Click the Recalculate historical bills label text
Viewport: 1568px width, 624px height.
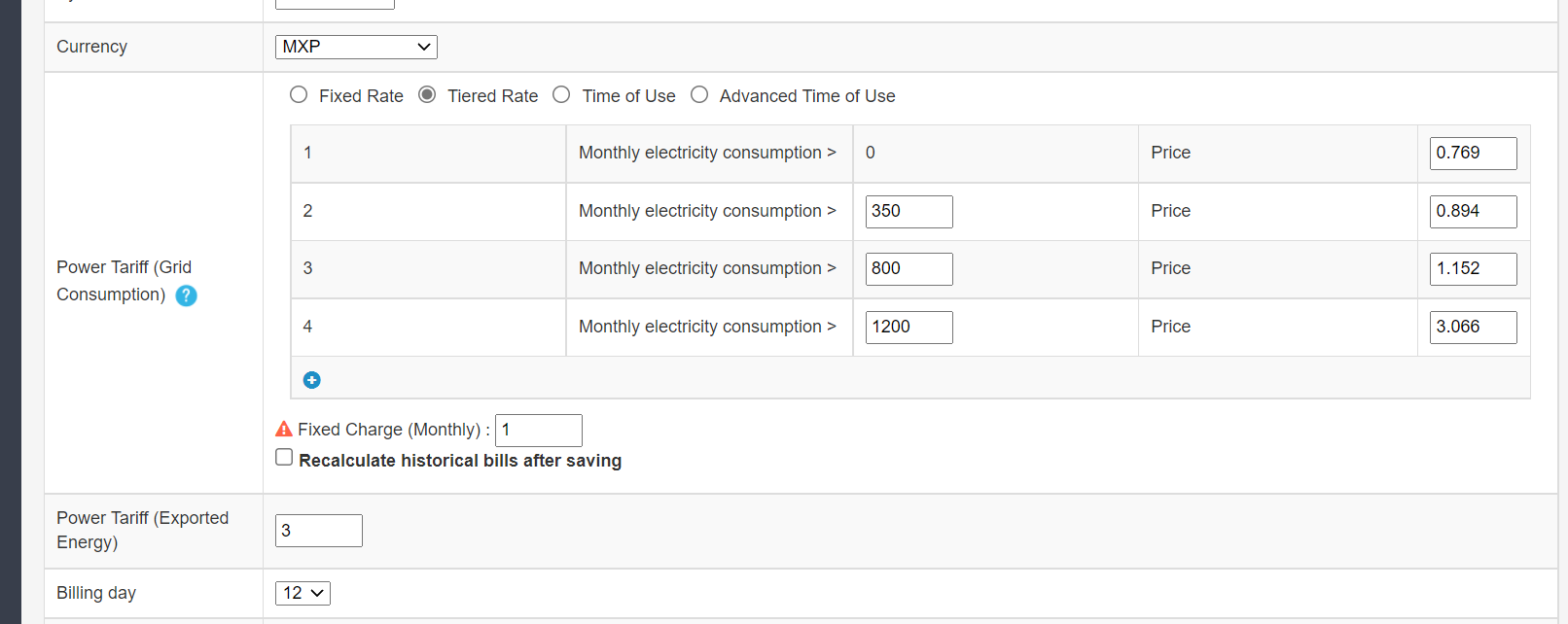tap(460, 461)
